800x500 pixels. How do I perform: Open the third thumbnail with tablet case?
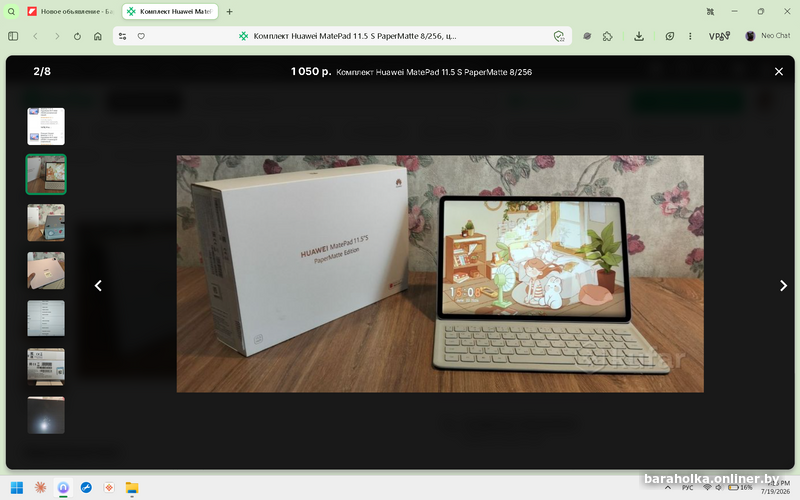coord(46,222)
